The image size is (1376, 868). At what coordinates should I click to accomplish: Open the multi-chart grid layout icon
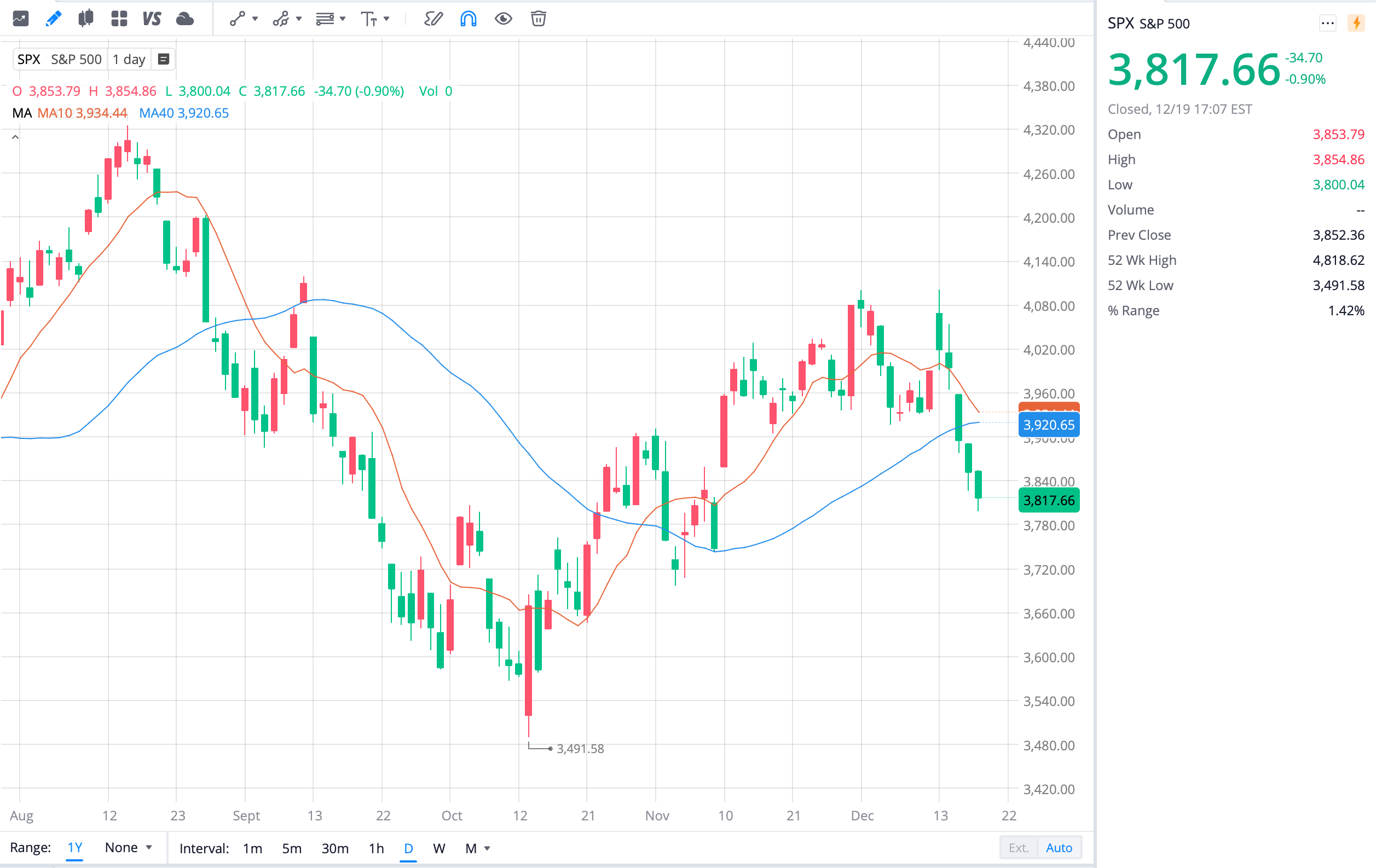coord(118,19)
